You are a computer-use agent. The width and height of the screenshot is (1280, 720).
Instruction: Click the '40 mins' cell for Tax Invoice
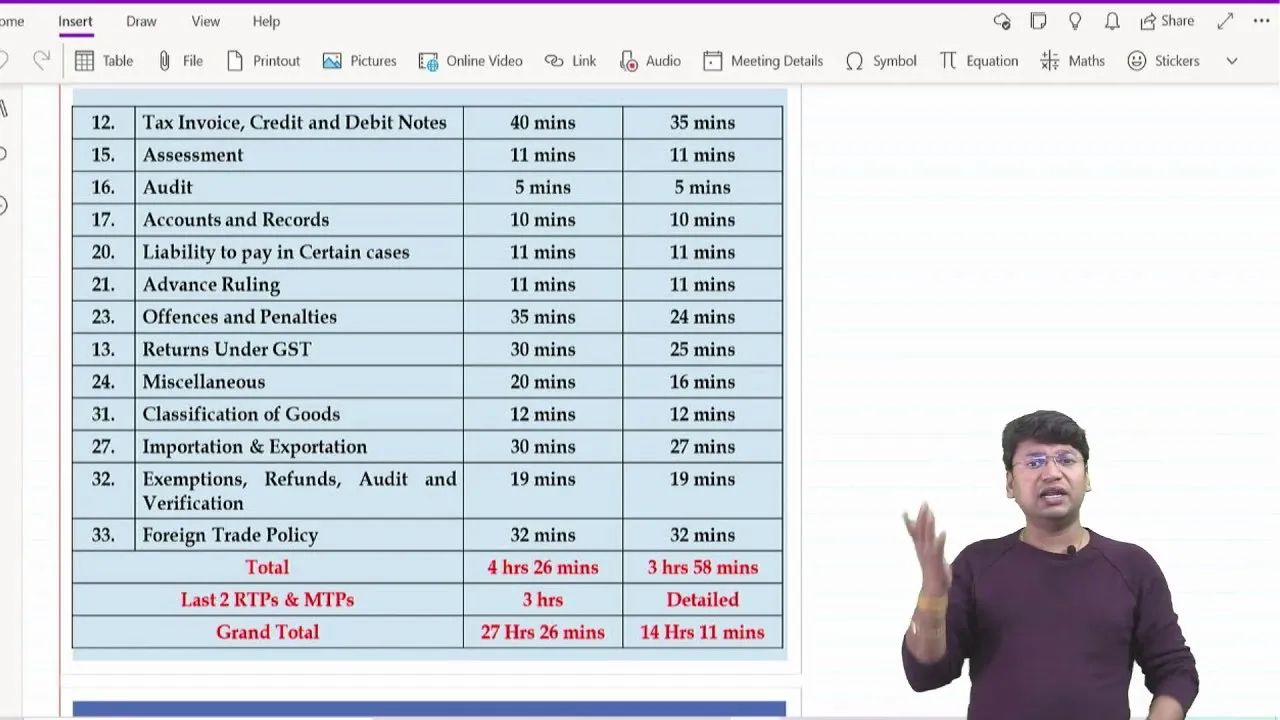(x=542, y=122)
